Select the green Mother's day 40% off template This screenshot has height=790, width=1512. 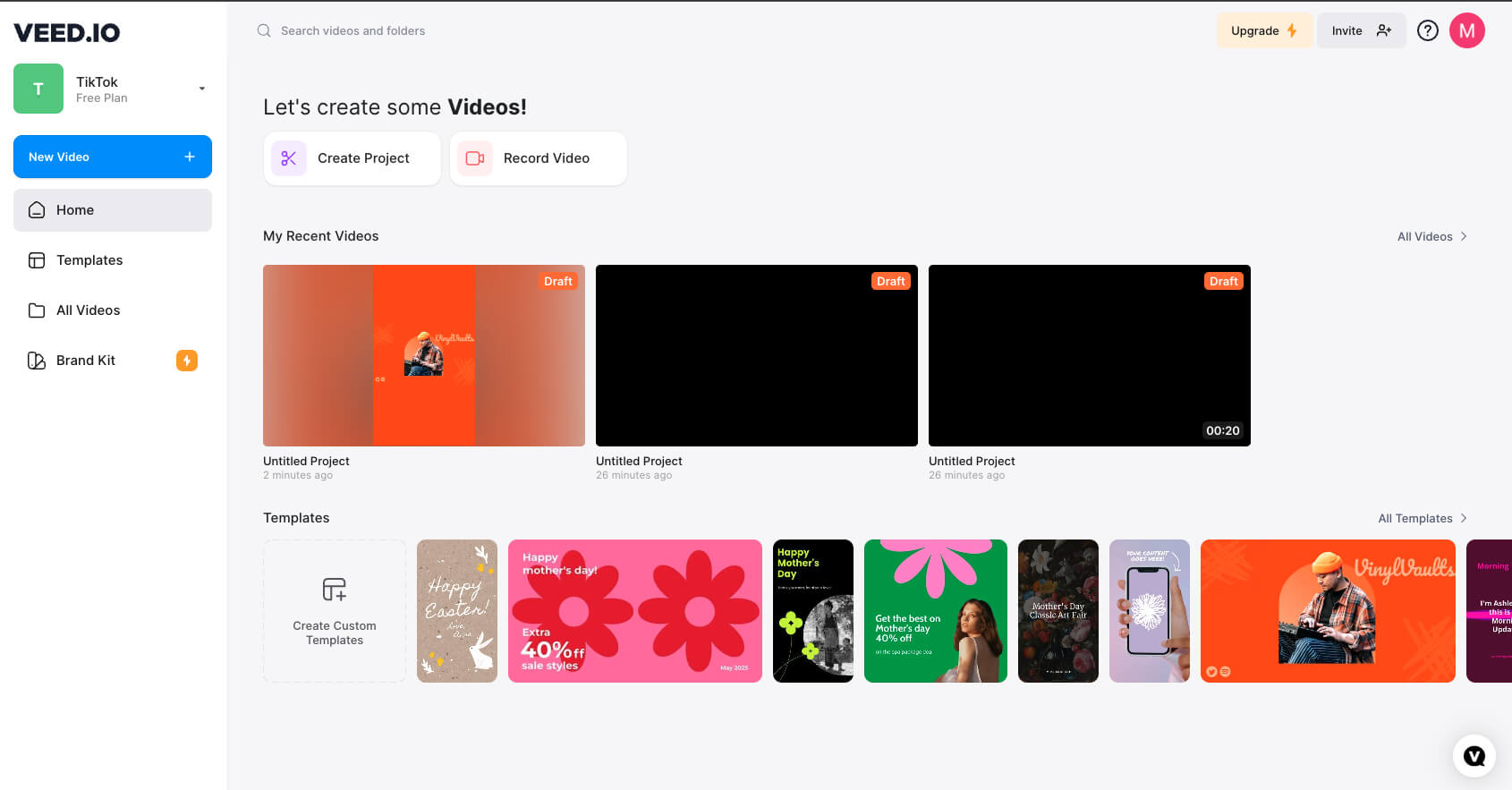936,611
